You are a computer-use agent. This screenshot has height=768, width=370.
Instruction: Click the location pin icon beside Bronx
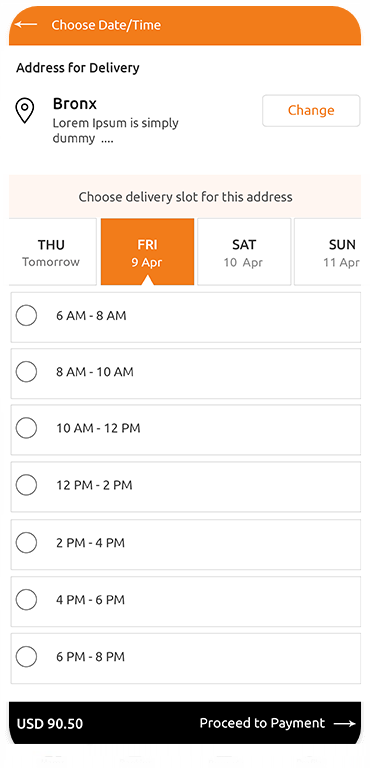click(25, 111)
